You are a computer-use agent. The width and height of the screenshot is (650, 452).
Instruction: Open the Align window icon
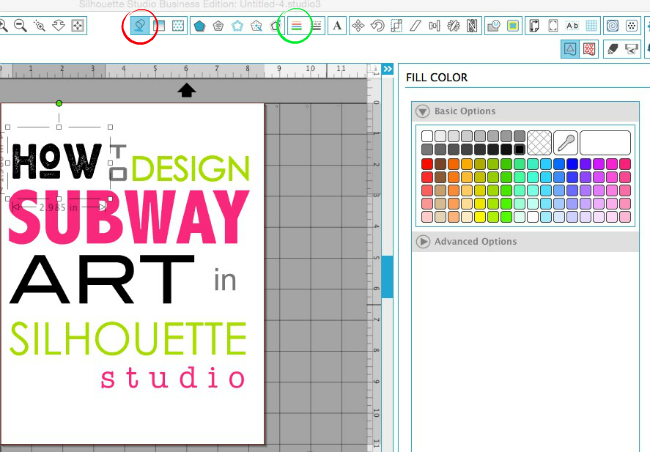pyautogui.click(x=434, y=26)
